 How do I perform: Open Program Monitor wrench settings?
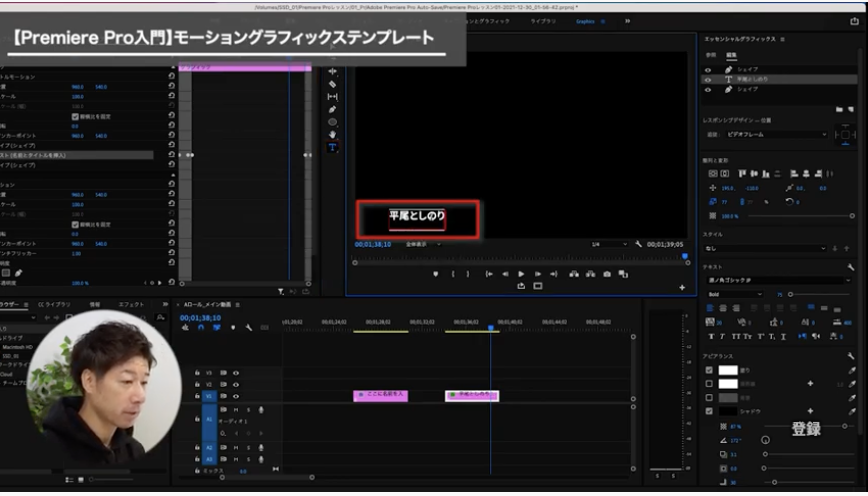pyautogui.click(x=638, y=244)
